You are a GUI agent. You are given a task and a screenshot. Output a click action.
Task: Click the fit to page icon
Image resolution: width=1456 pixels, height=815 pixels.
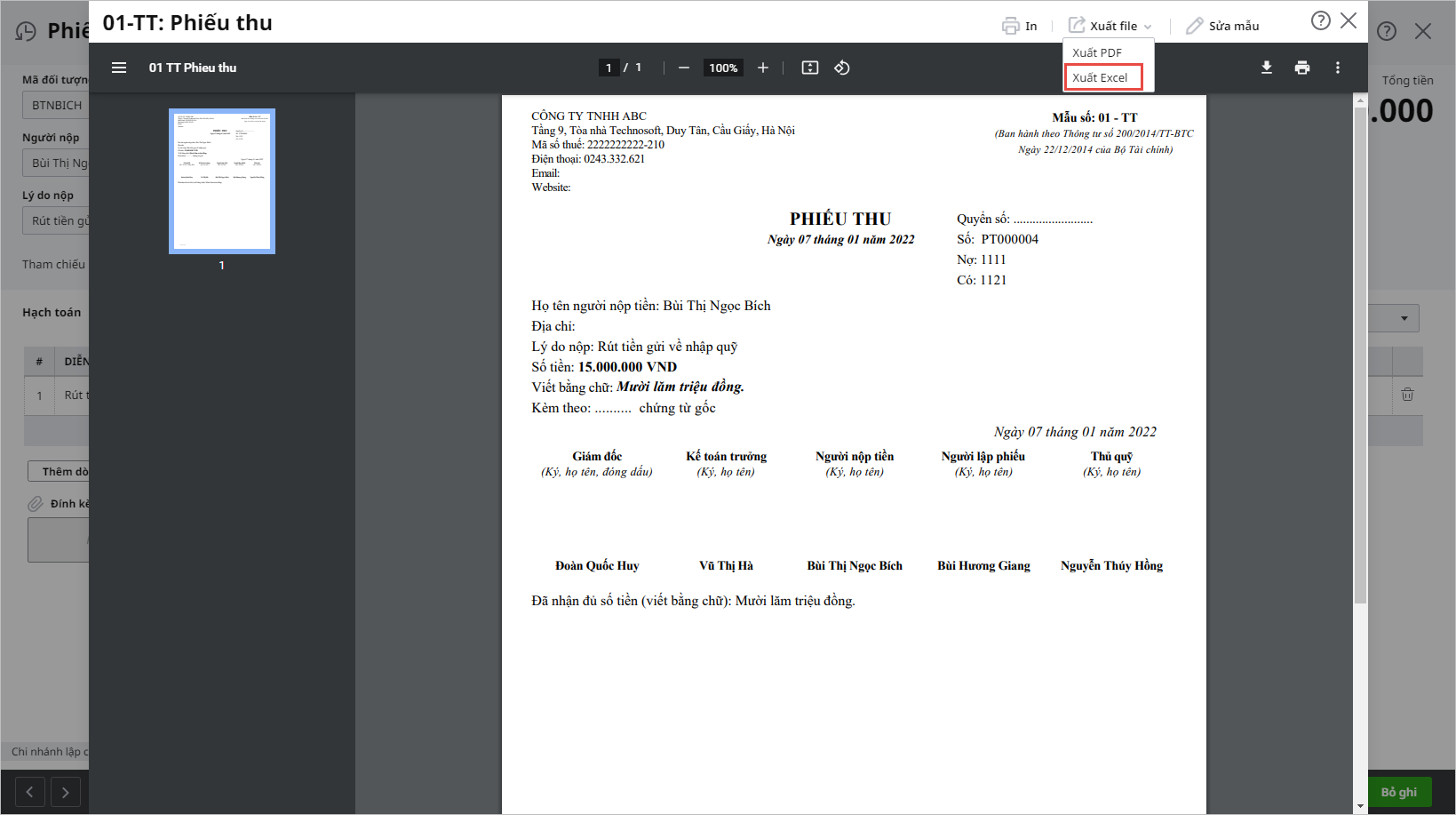click(809, 68)
